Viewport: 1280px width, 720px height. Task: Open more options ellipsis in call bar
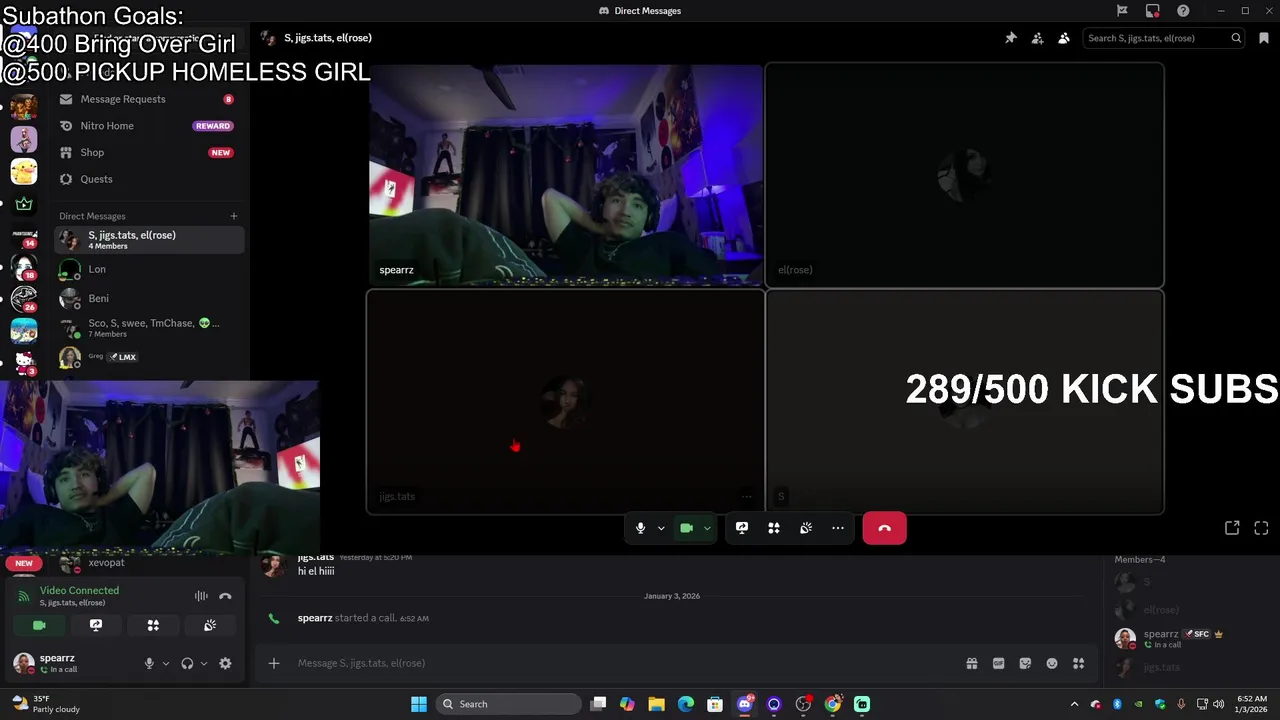(x=838, y=528)
